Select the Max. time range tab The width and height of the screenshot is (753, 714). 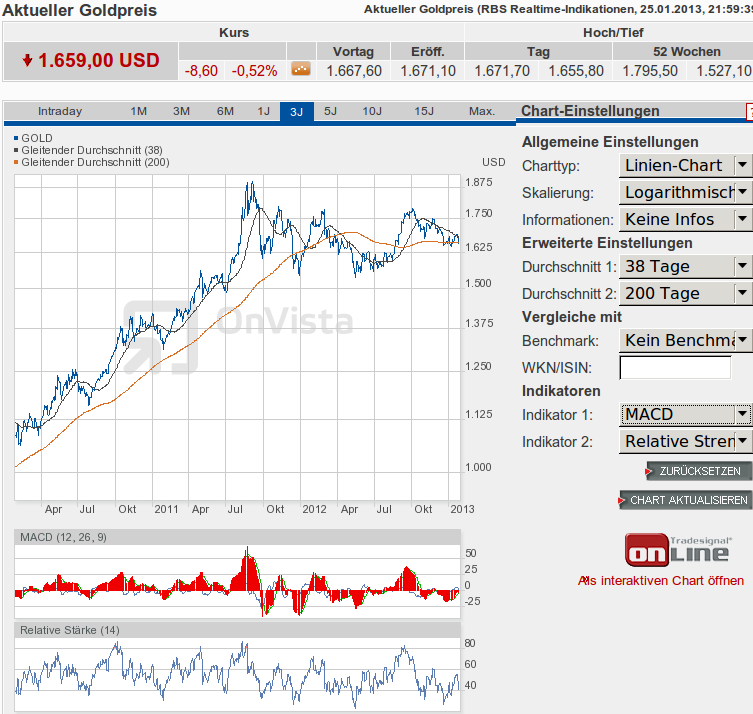(482, 111)
